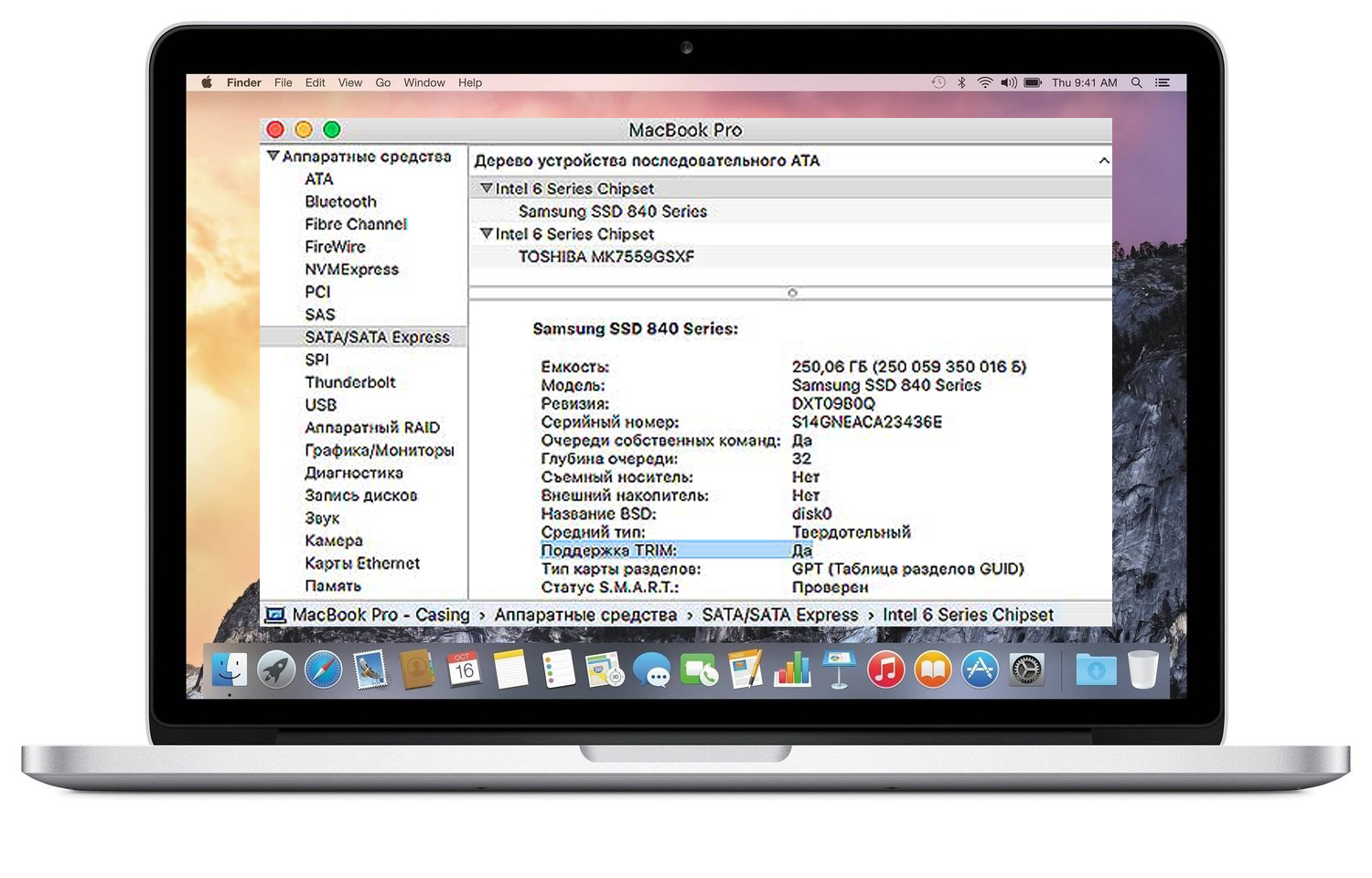
Task: Open Finder menu in menu bar
Action: [244, 82]
